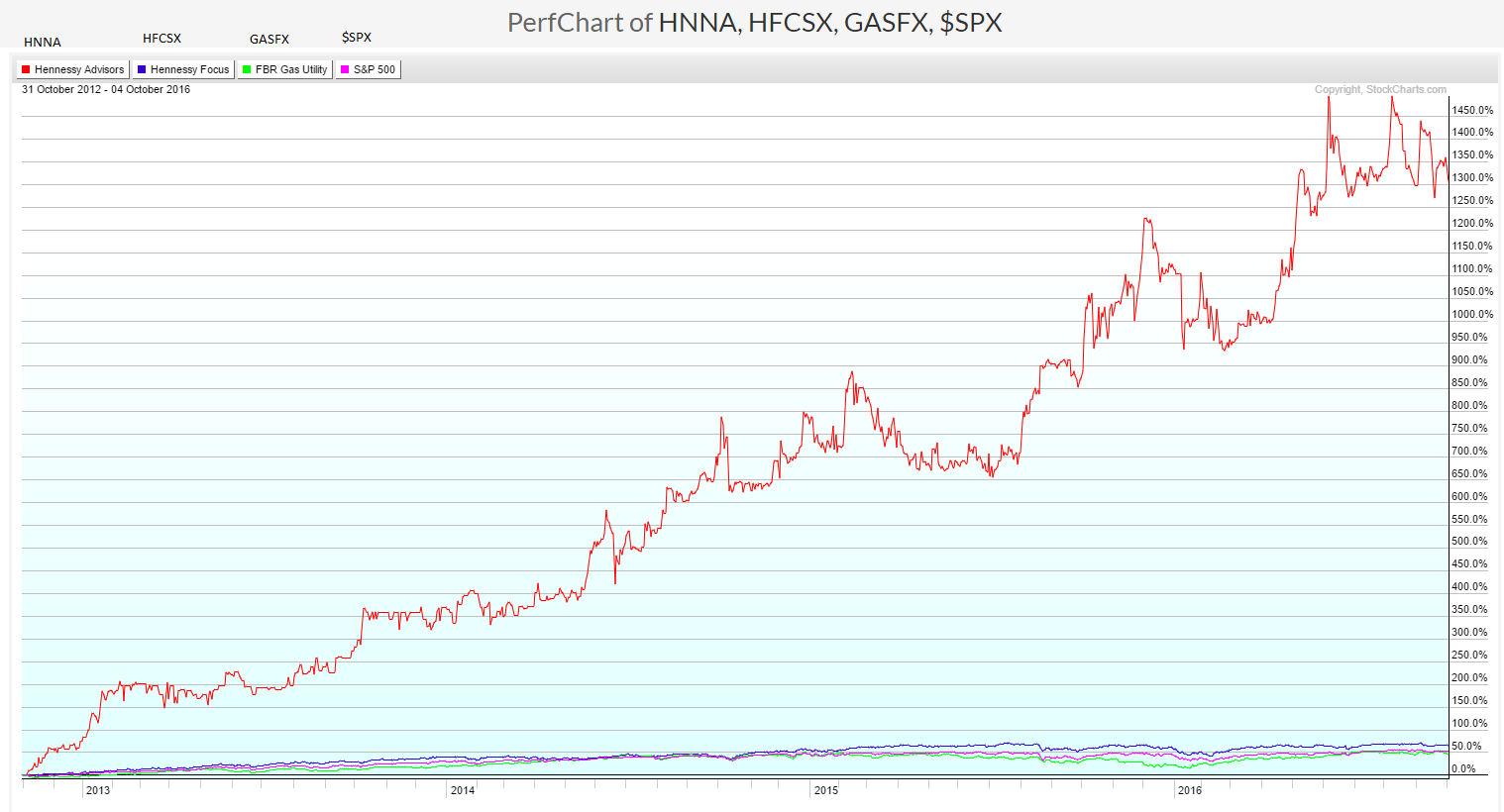Screen dimensions: 1504x812
Task: Toggle the FBR Gas Utility series
Action: click(284, 68)
